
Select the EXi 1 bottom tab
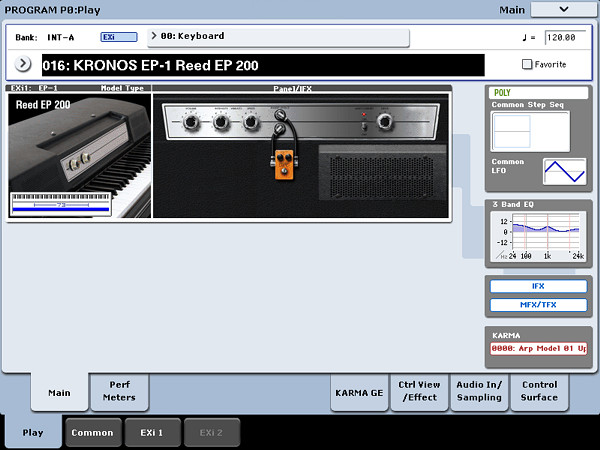(x=152, y=432)
